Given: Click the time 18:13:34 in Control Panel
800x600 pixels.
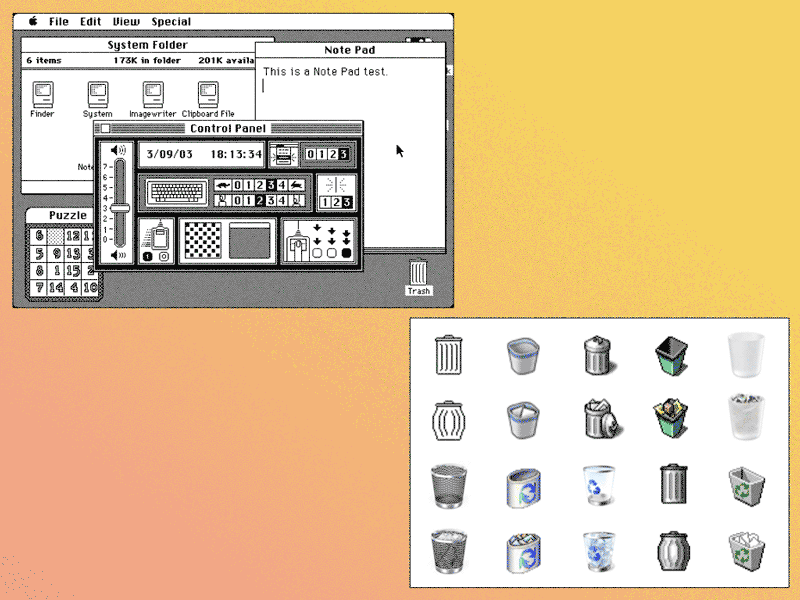Looking at the screenshot, I should pos(236,154).
